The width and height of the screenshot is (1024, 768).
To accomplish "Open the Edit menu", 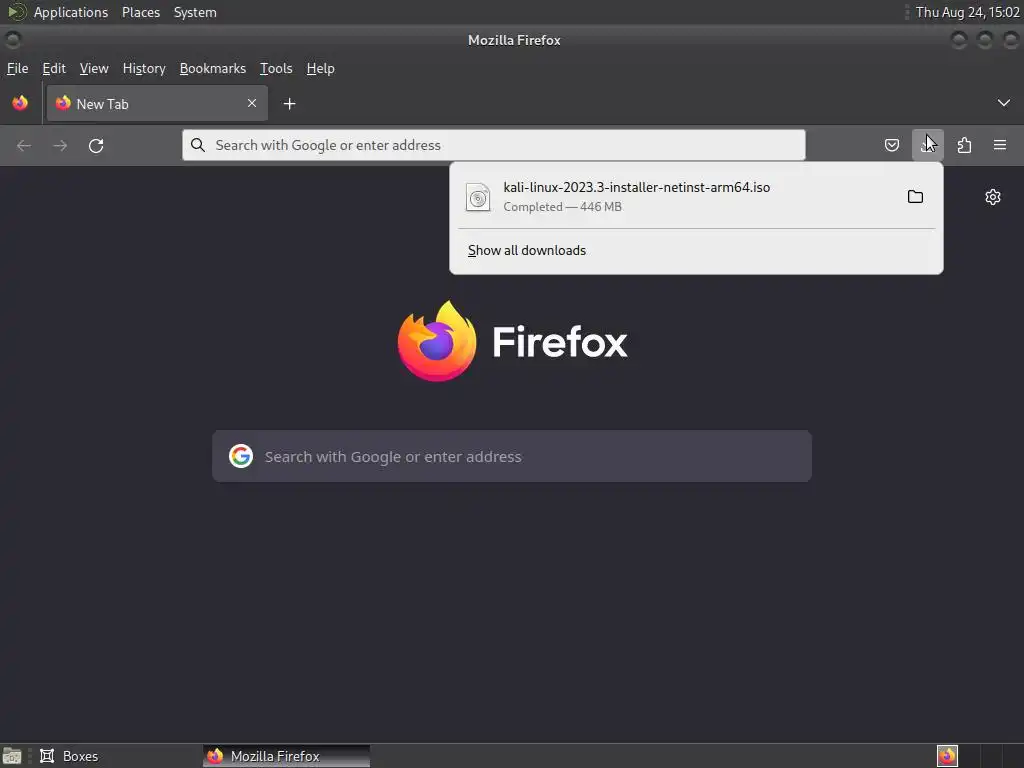I will (54, 69).
